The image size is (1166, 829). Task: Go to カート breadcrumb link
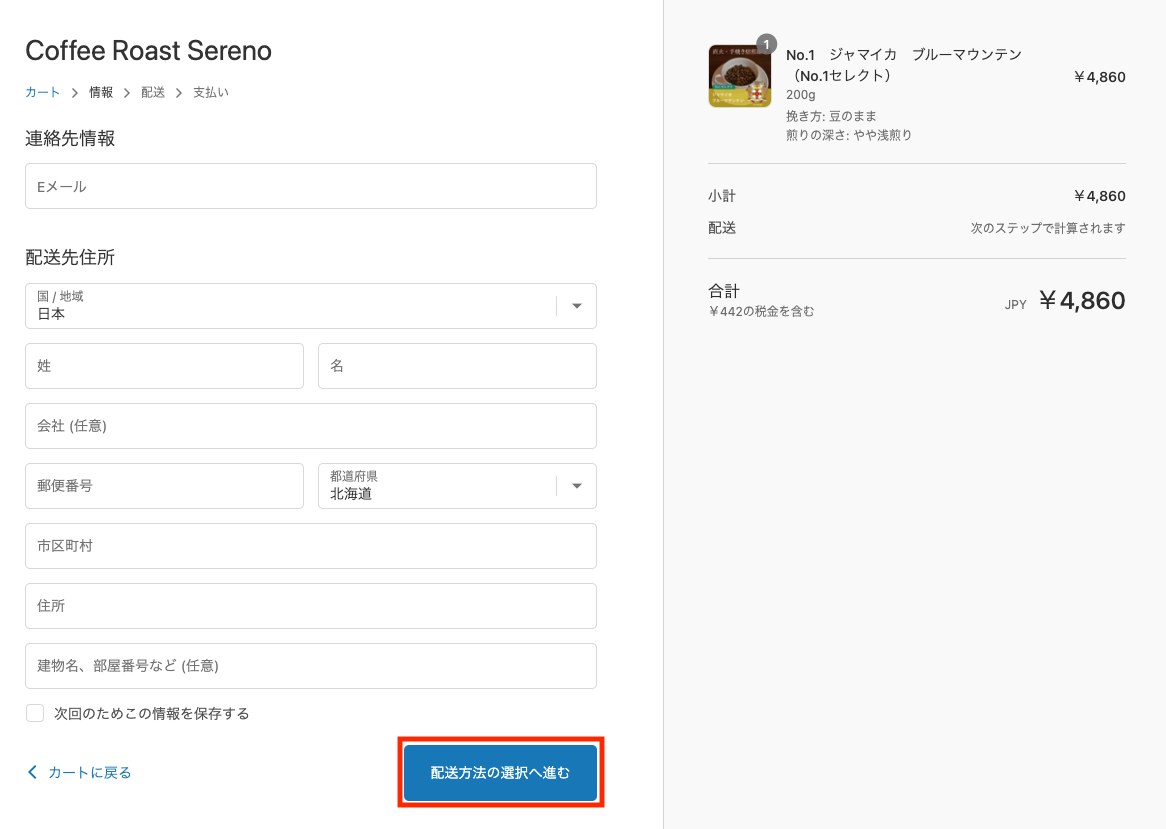43,92
